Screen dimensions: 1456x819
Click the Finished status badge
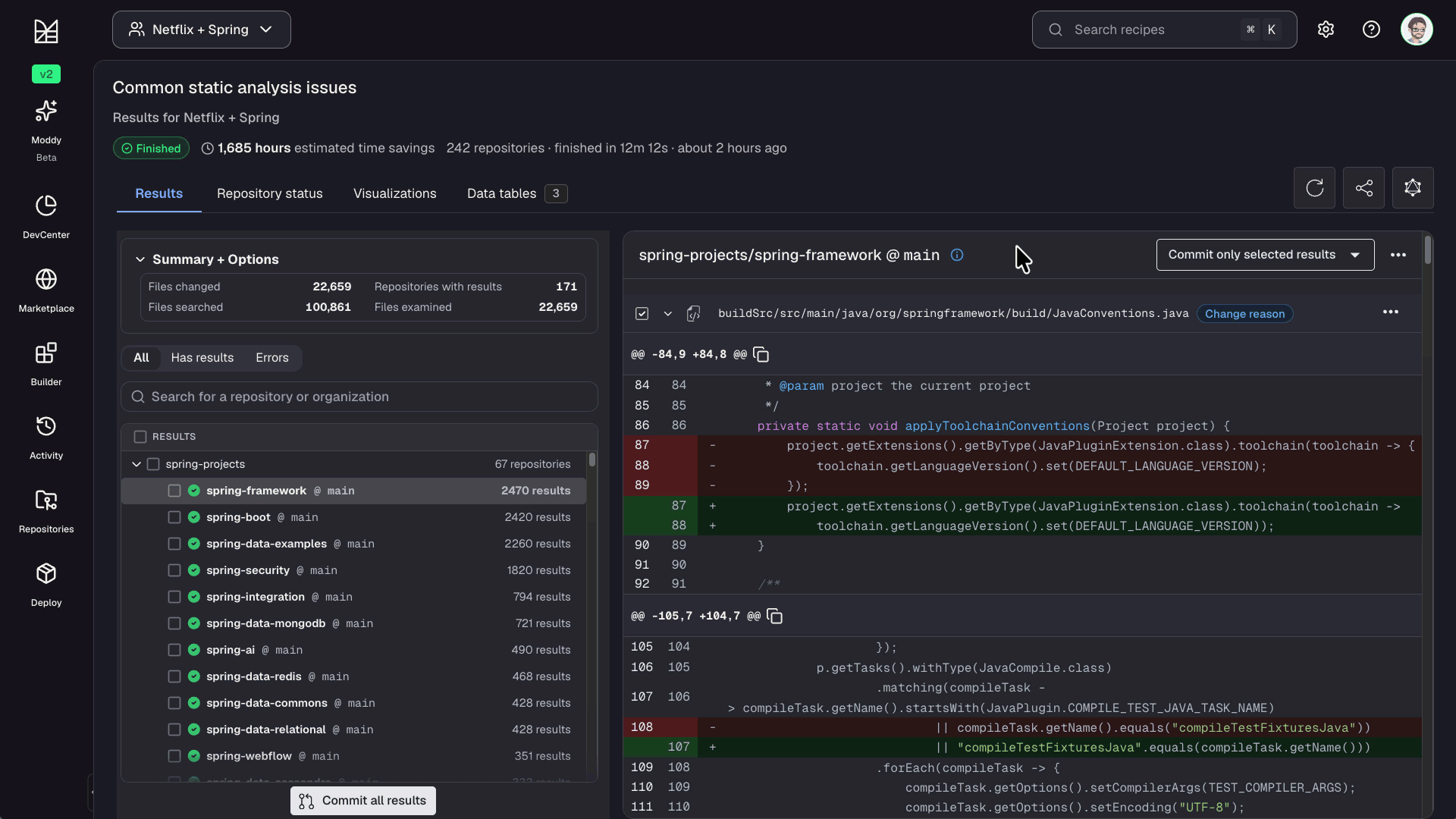click(x=152, y=148)
